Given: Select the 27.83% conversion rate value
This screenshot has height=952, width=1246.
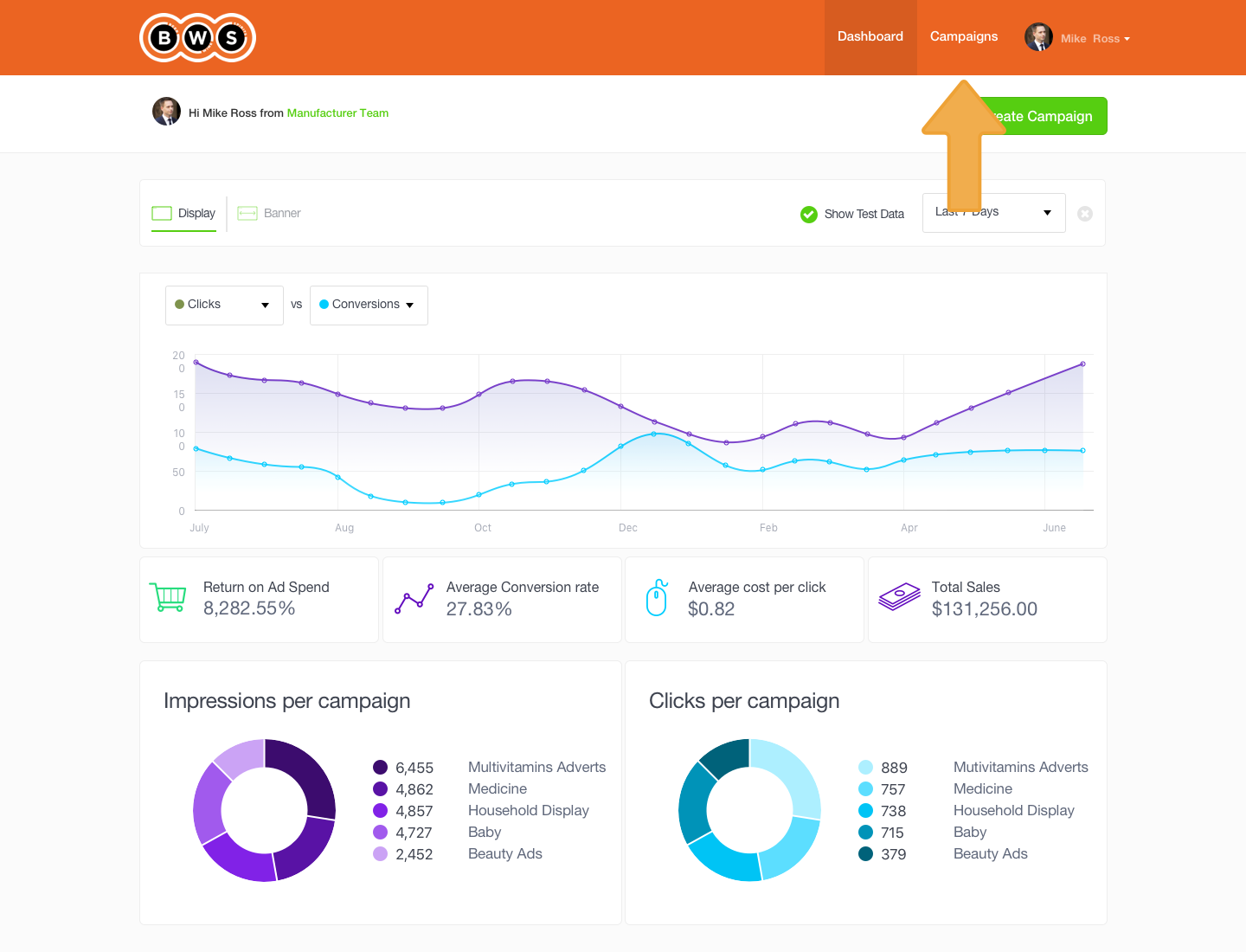Looking at the screenshot, I should click(x=479, y=609).
